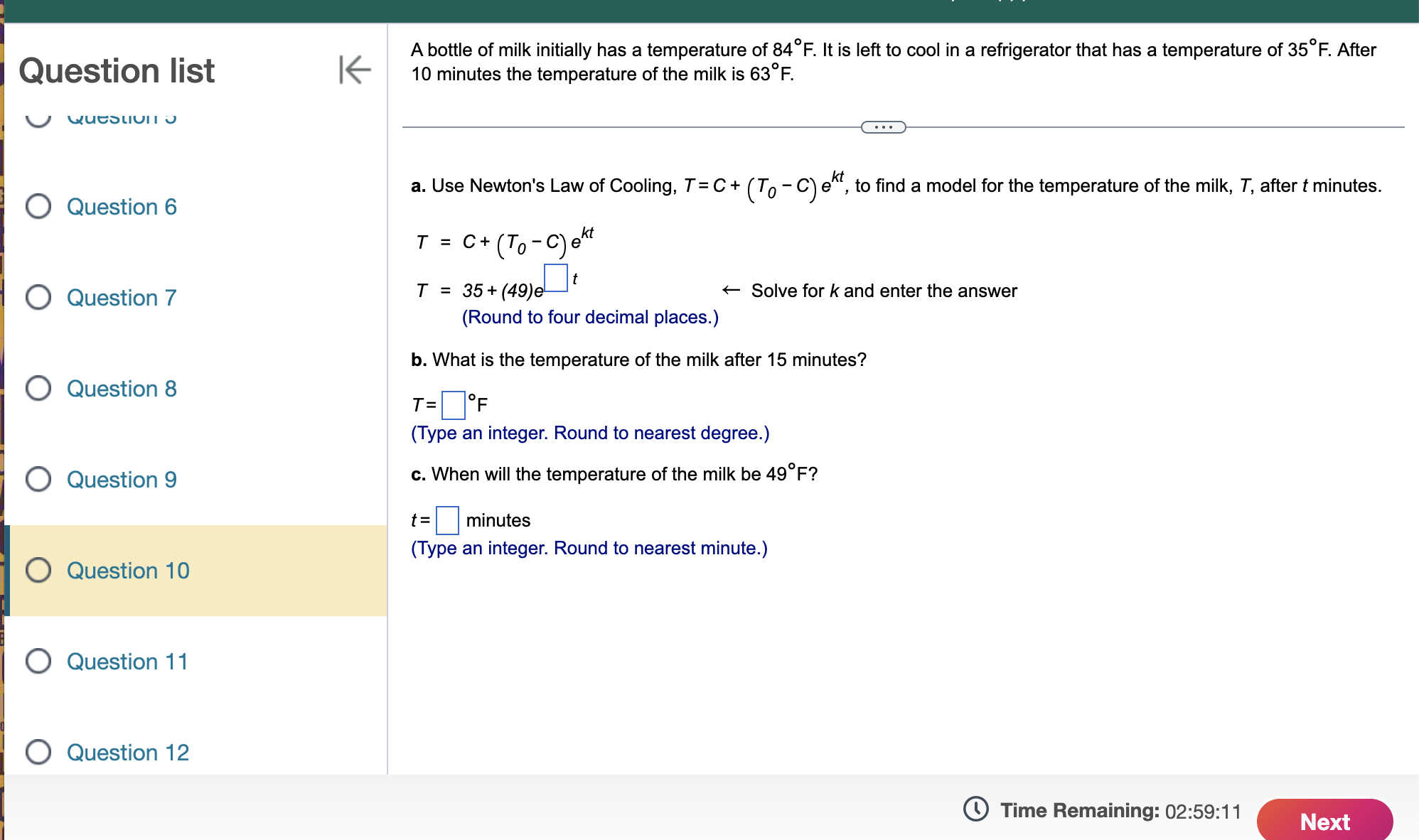Open the Question 12 link

tap(128, 753)
